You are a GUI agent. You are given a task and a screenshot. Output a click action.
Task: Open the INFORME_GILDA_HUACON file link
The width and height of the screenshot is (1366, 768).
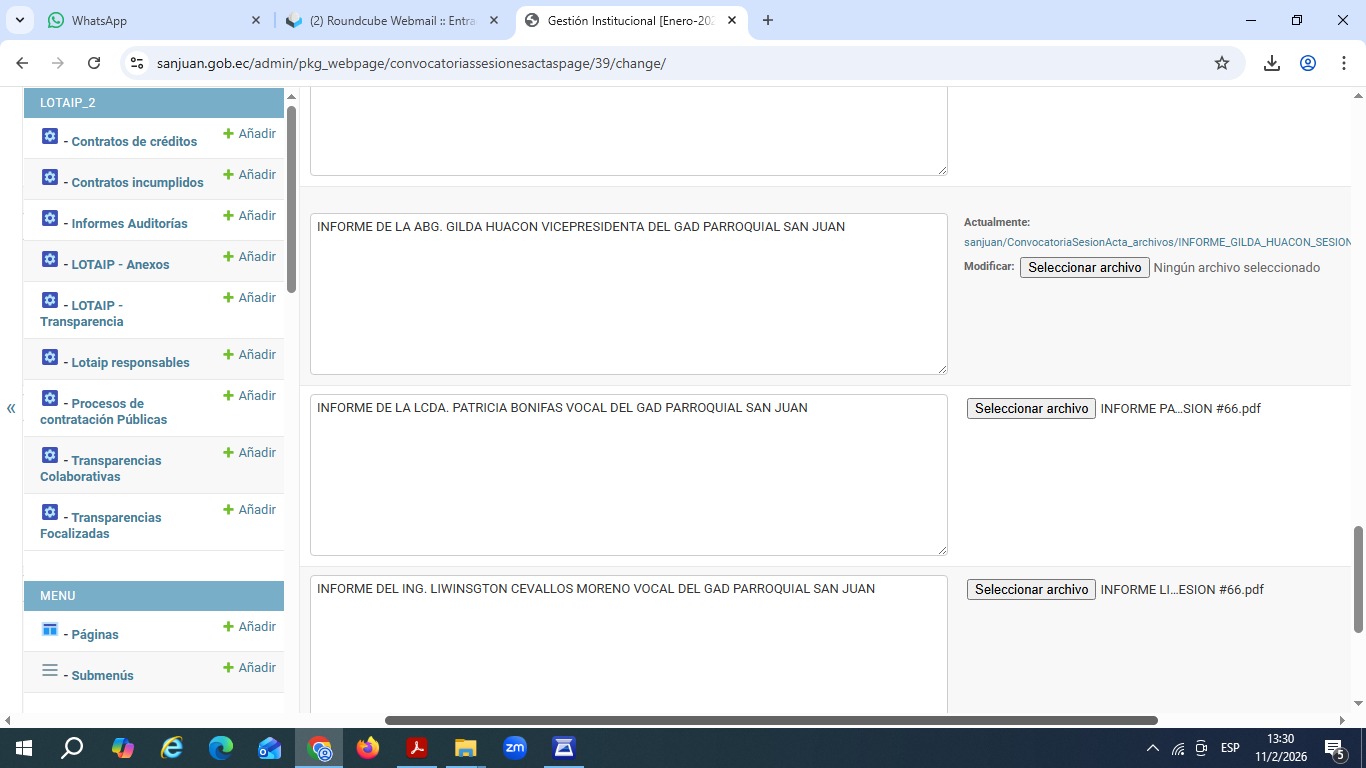tap(1157, 242)
